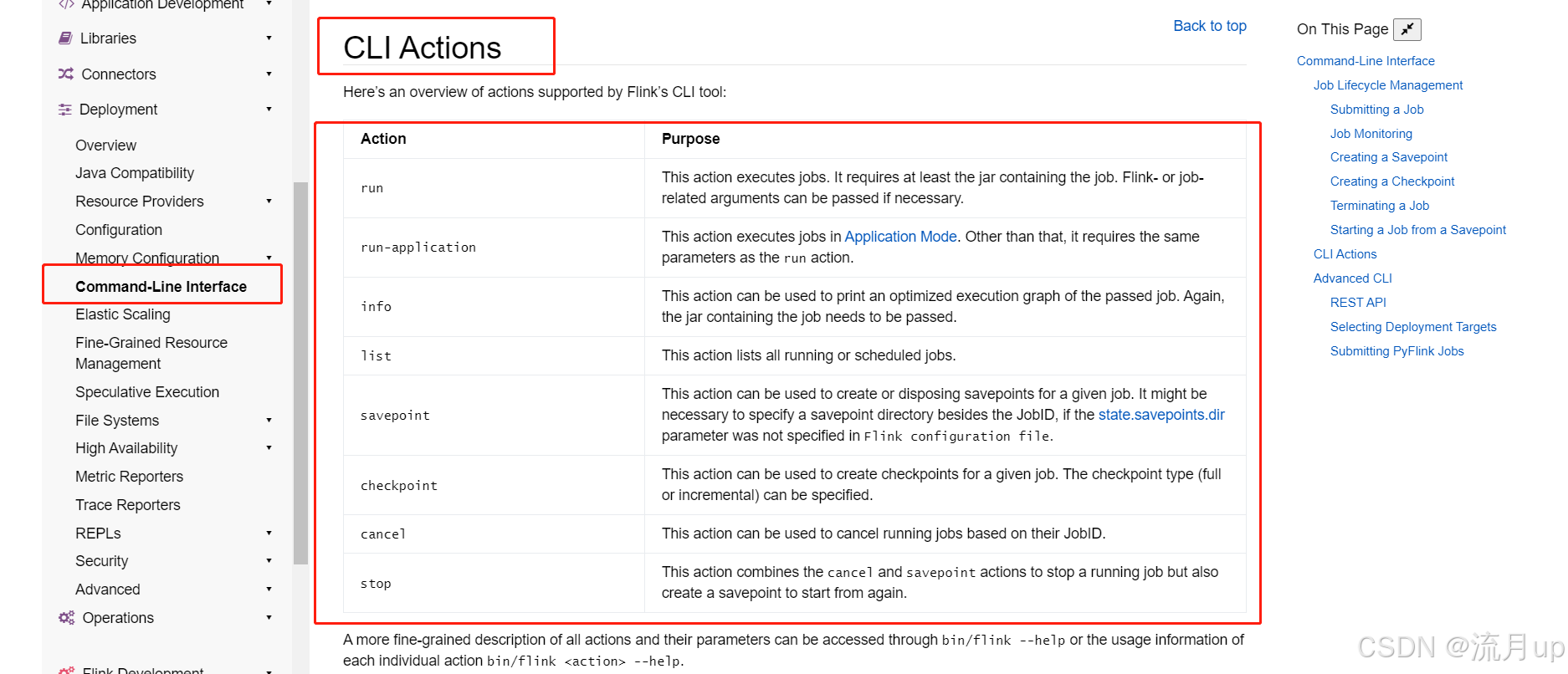1568x674 pixels.
Task: Follow the state.savepoints.dir link
Action: (1161, 415)
